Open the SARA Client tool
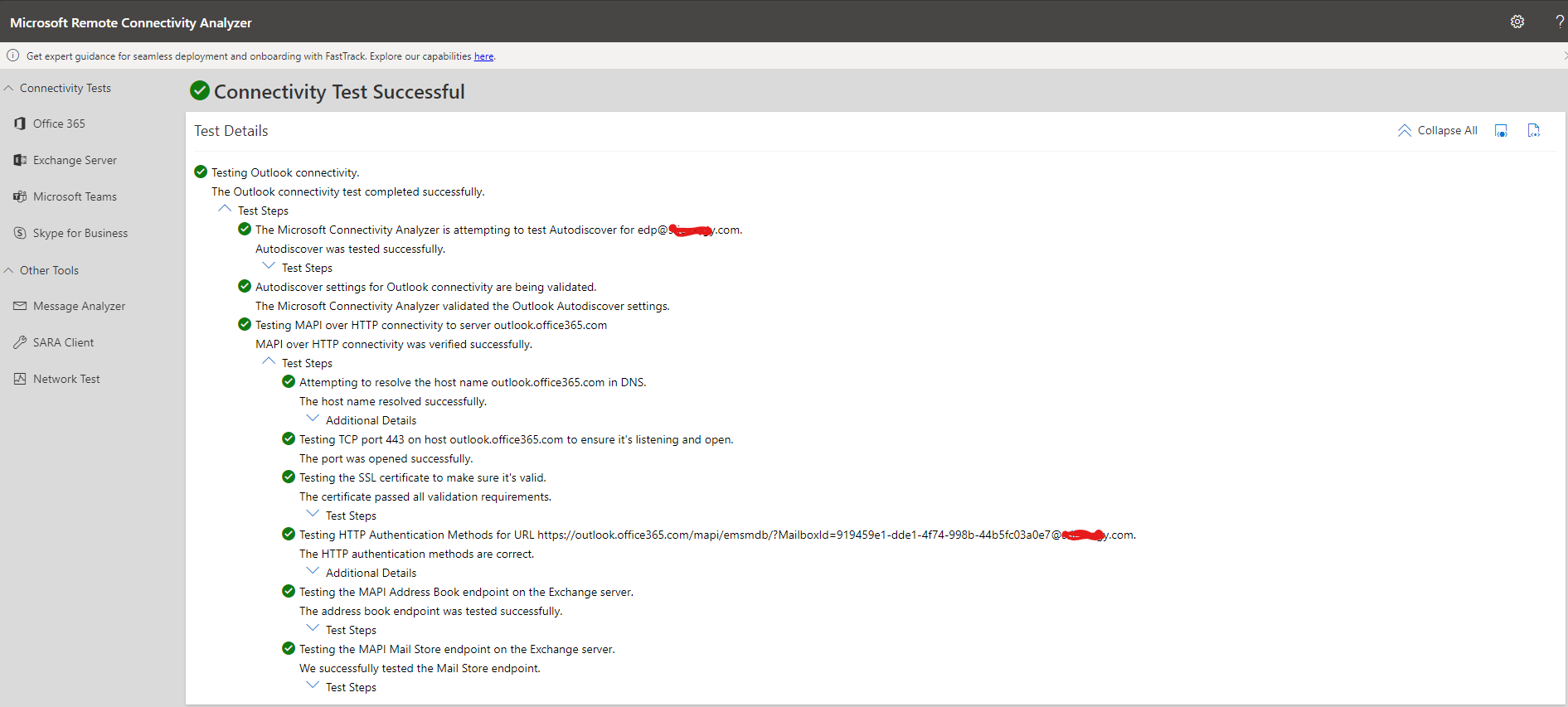1568x707 pixels. coord(63,342)
